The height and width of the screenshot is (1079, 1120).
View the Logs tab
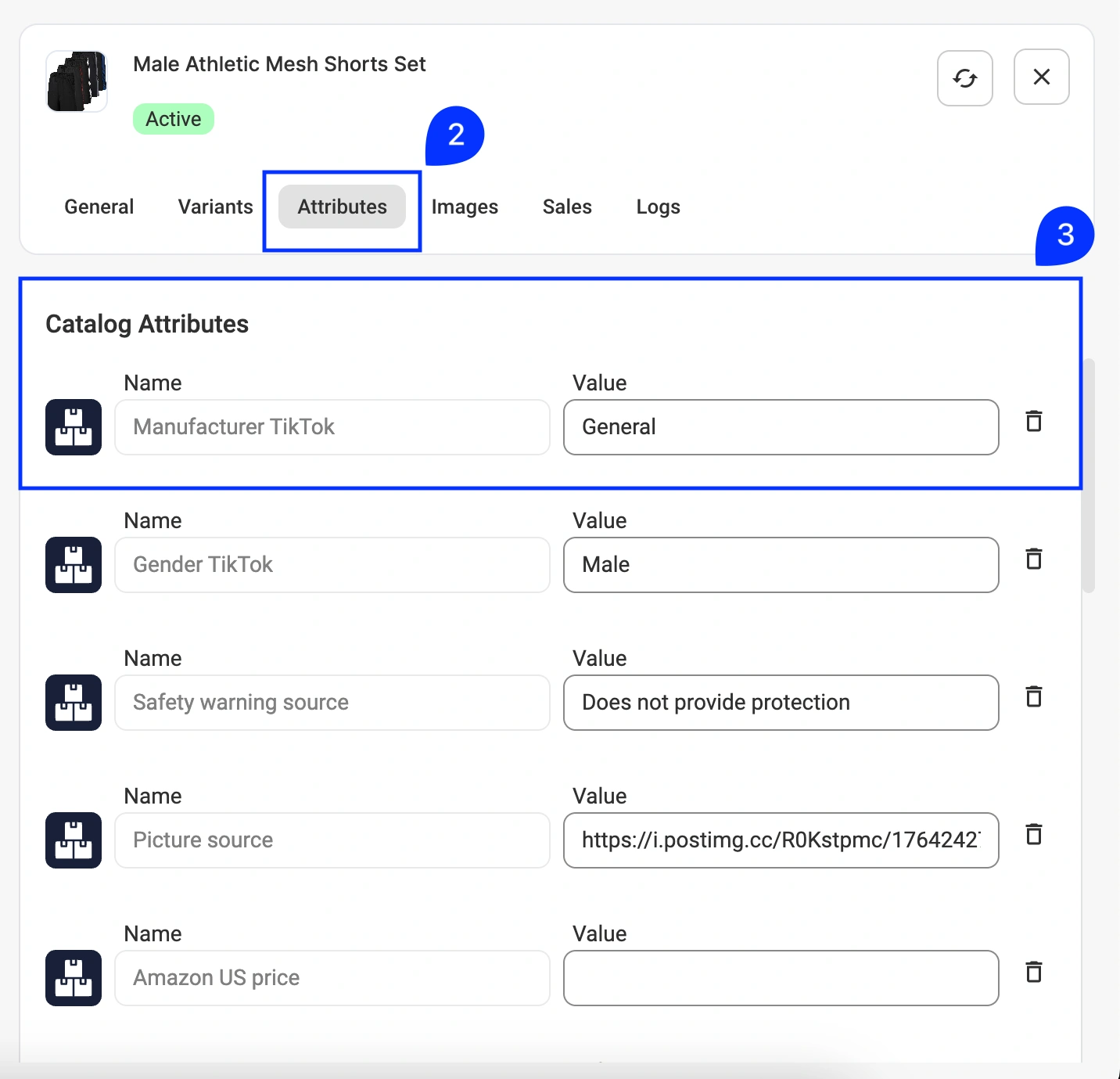tap(658, 207)
